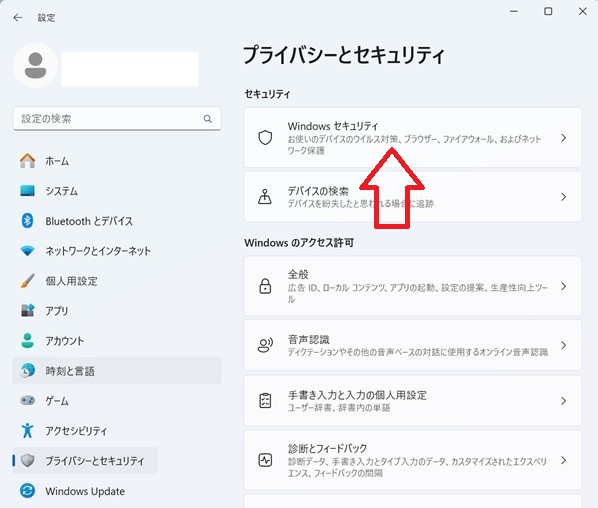Viewport: 598px width, 508px height.
Task: Click the アクセシビリティ figure icon
Action: (27, 430)
